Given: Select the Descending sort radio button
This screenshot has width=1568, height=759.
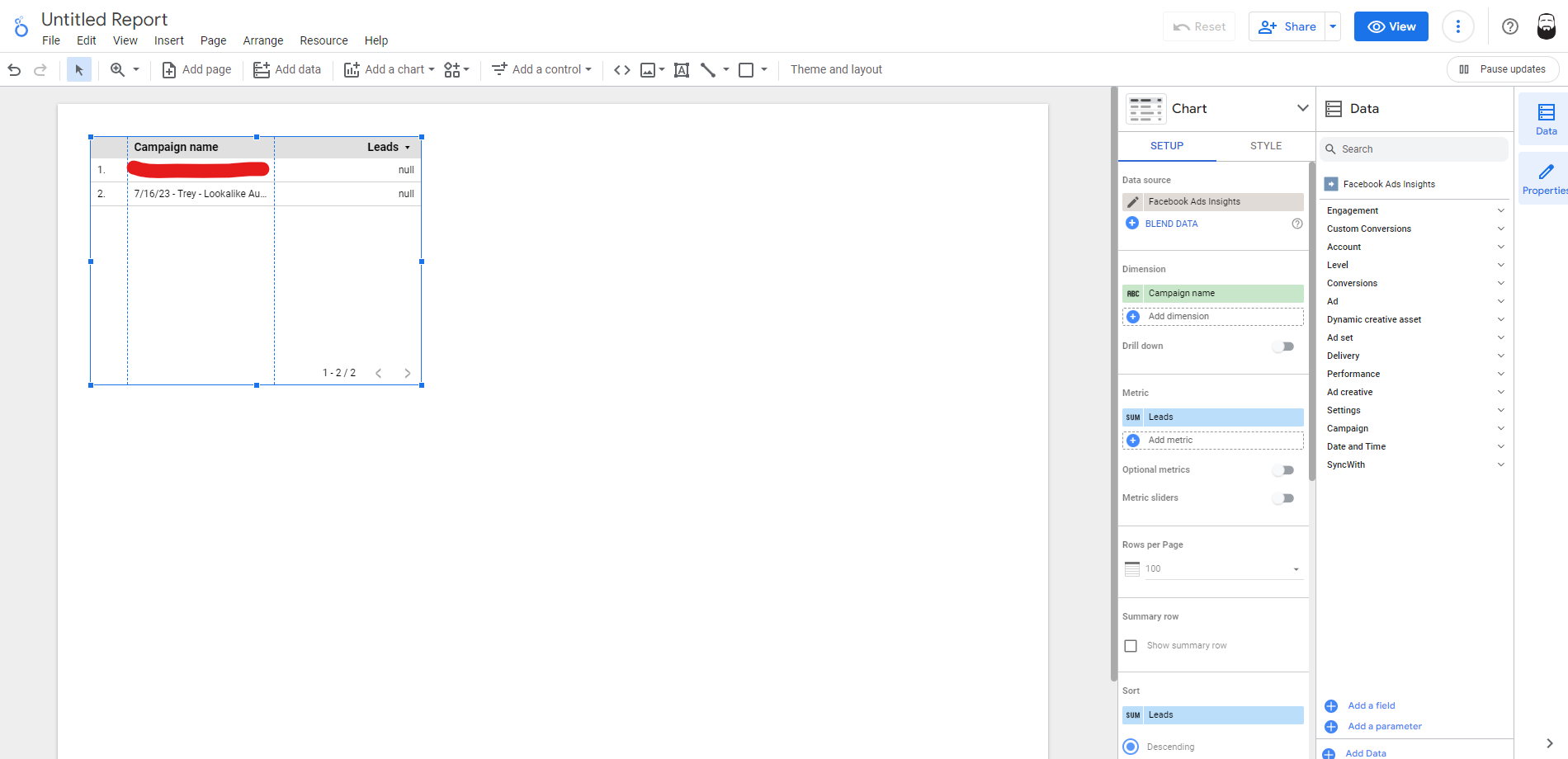Looking at the screenshot, I should 1131,747.
